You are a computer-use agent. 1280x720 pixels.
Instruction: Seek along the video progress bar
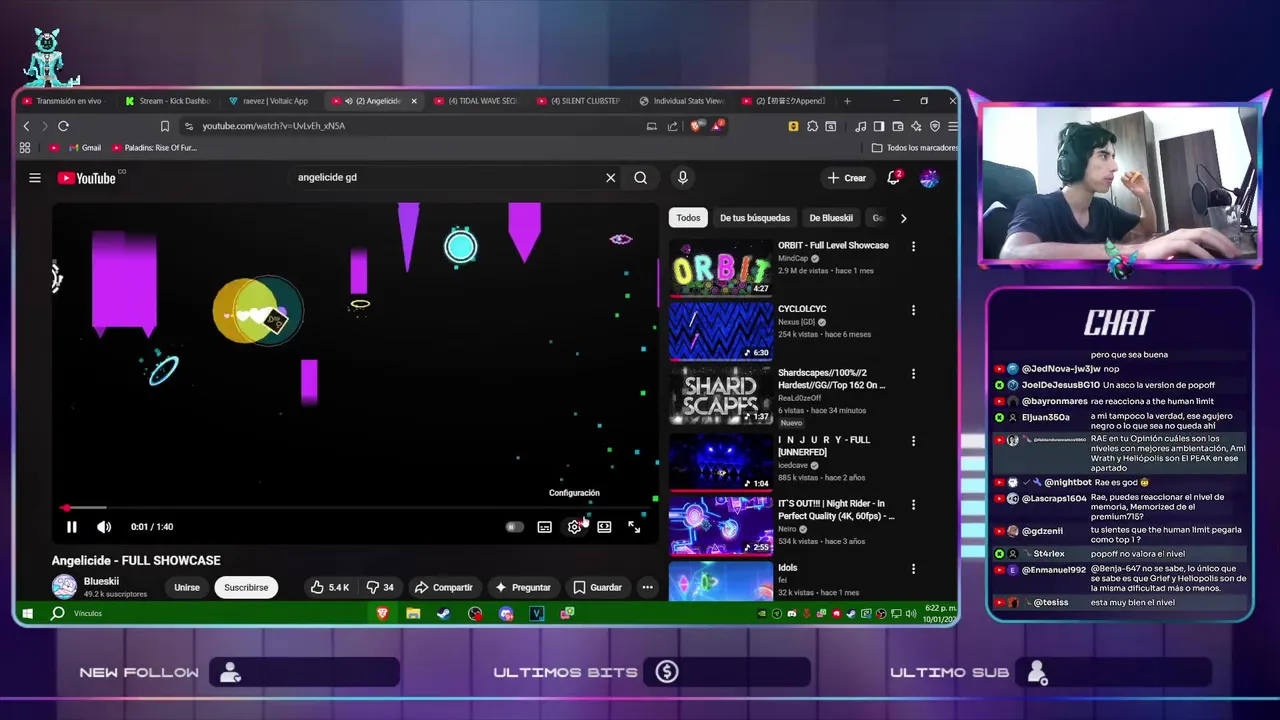tap(356, 508)
